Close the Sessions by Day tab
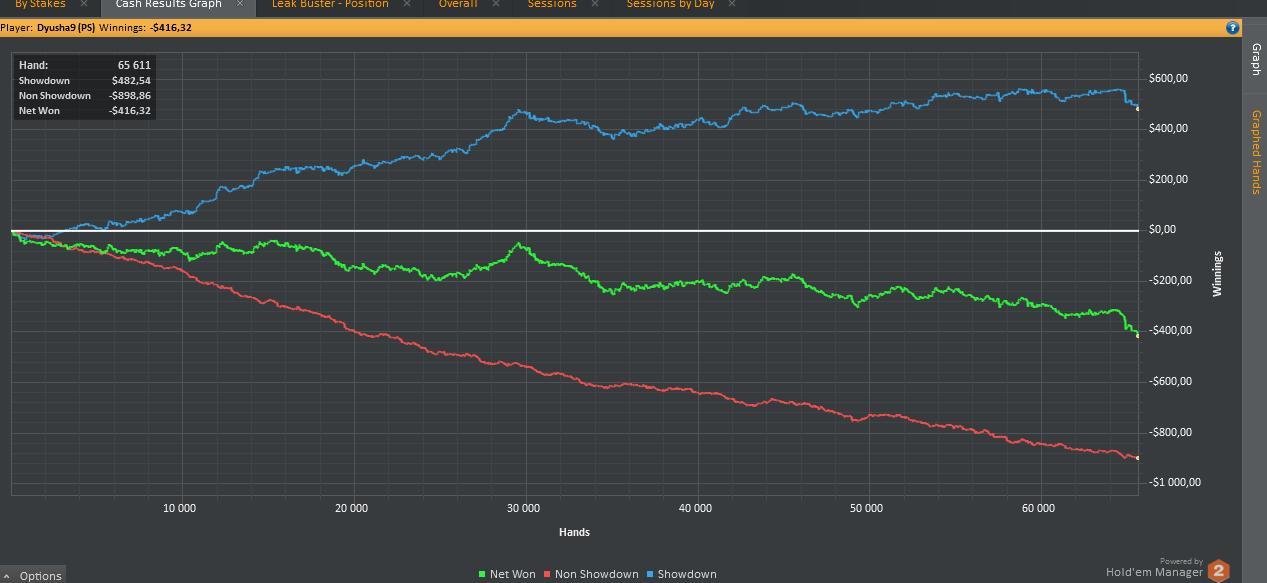1267x583 pixels. pos(733,4)
